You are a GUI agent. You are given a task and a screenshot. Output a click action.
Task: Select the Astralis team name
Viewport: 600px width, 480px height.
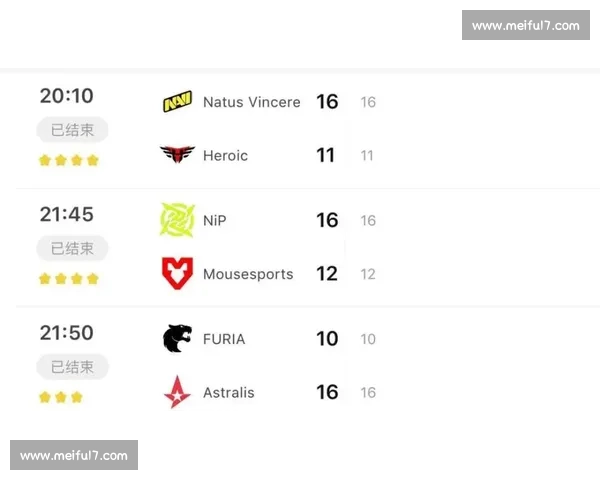(x=229, y=392)
